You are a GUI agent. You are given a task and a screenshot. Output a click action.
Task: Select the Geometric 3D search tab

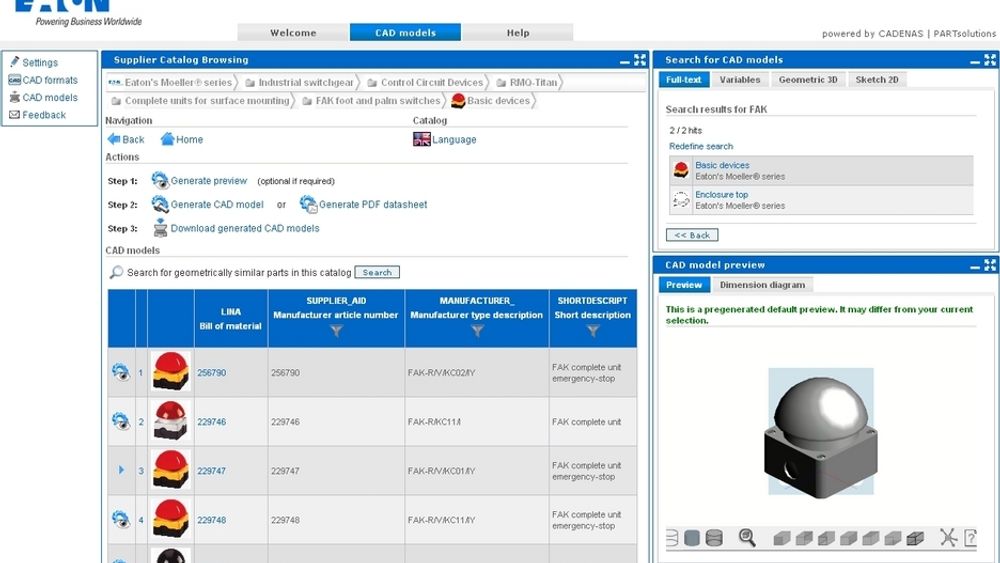point(808,80)
